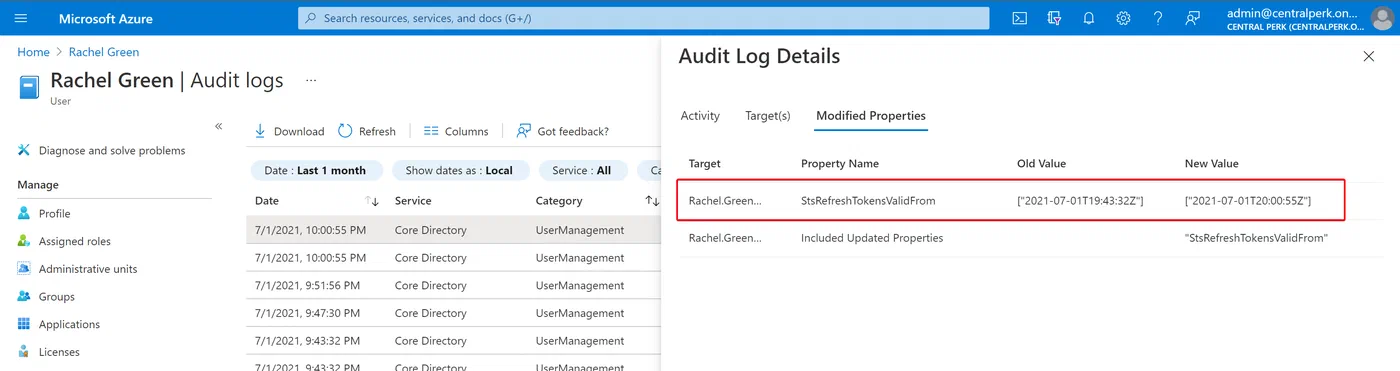This screenshot has height=371, width=1400.
Task: Click the Included Updated Properties cell
Action: 872,238
